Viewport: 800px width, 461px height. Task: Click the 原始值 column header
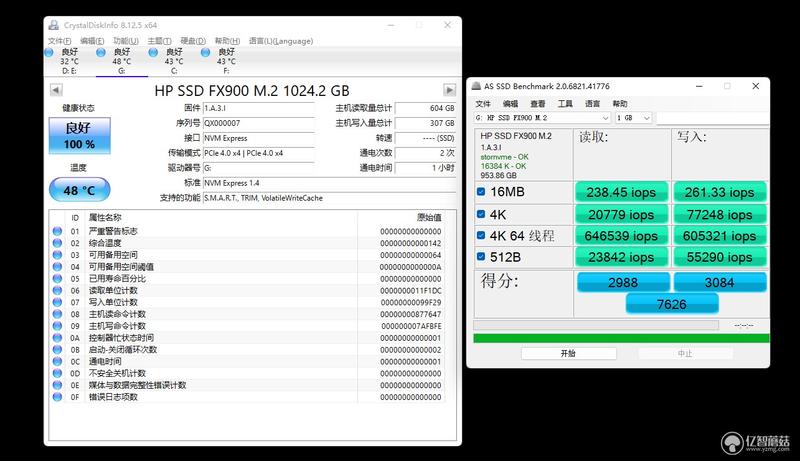coord(429,218)
